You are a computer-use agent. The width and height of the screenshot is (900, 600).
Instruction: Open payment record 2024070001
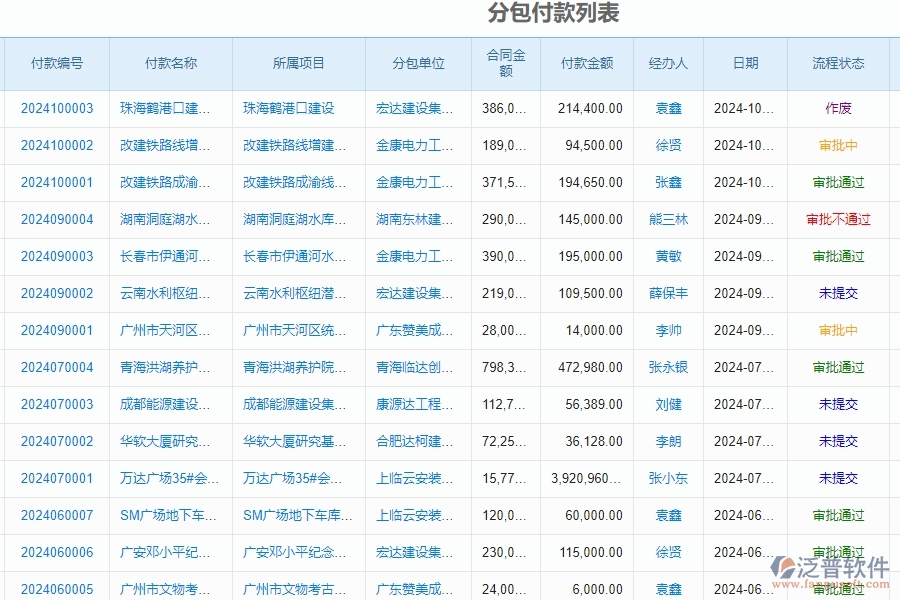pos(55,478)
